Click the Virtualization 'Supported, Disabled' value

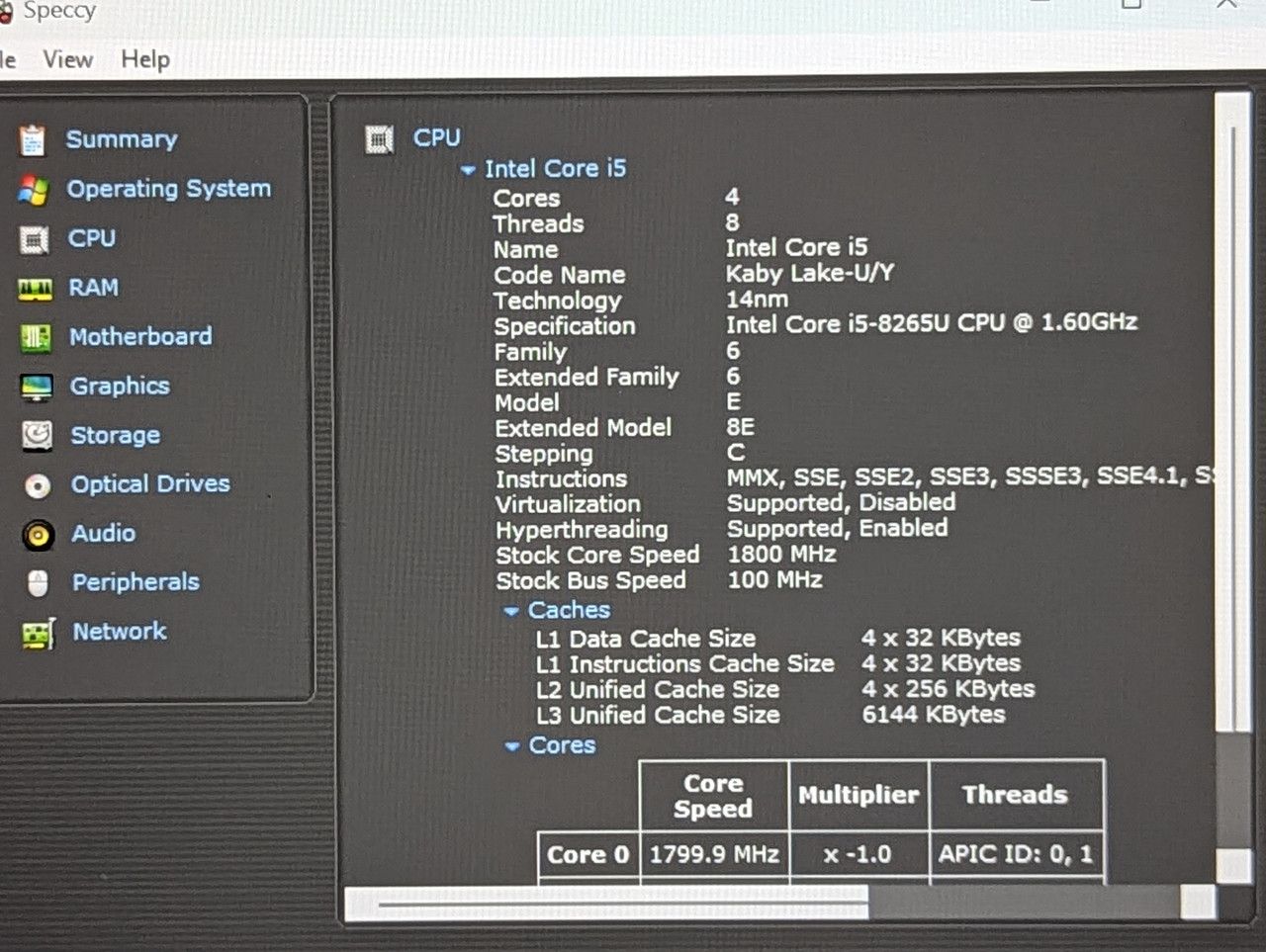[x=842, y=502]
